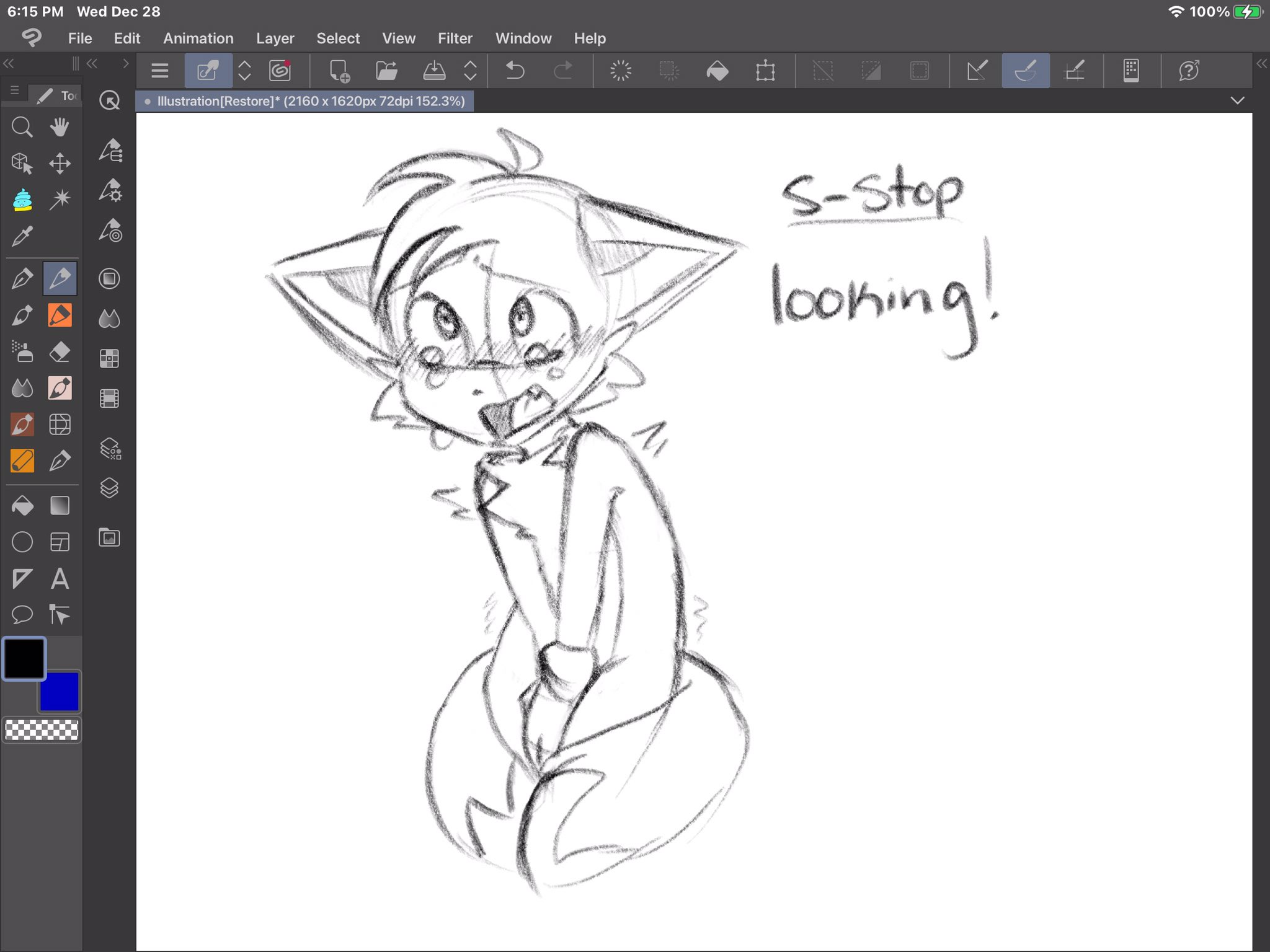1270x952 pixels.
Task: Select the Fill bucket tool
Action: pos(22,506)
